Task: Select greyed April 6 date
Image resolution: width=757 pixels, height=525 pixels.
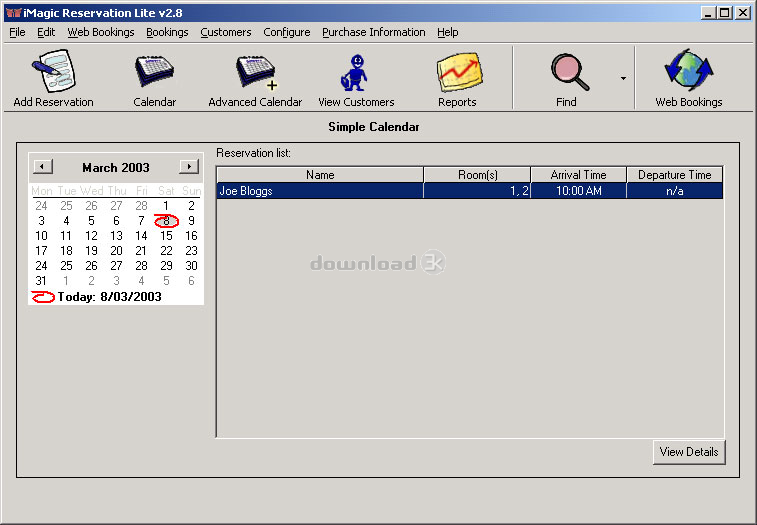Action: [x=192, y=281]
